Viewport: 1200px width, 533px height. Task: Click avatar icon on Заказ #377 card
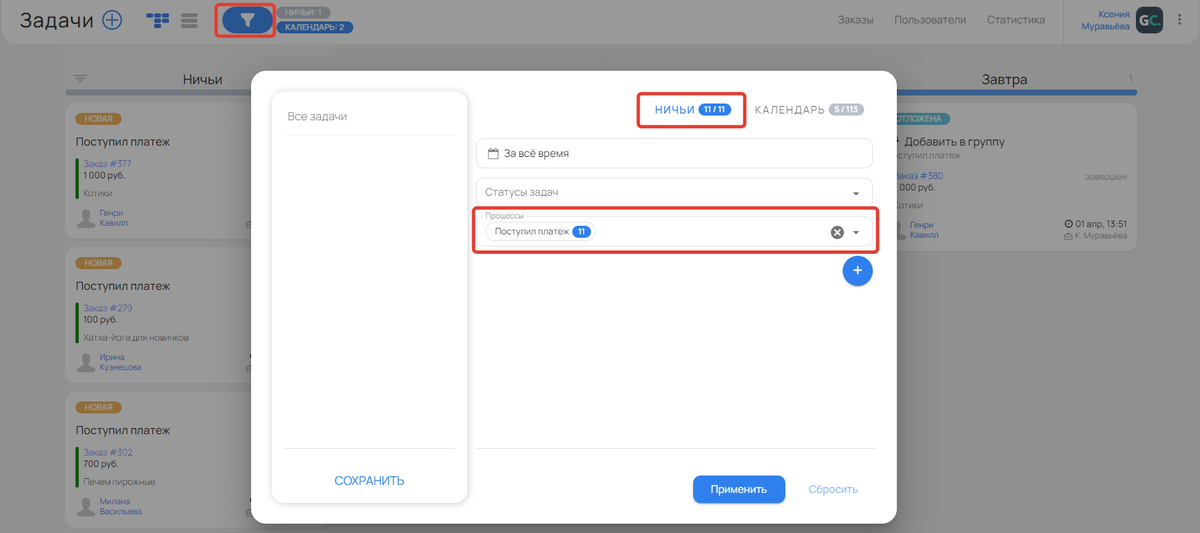86,218
